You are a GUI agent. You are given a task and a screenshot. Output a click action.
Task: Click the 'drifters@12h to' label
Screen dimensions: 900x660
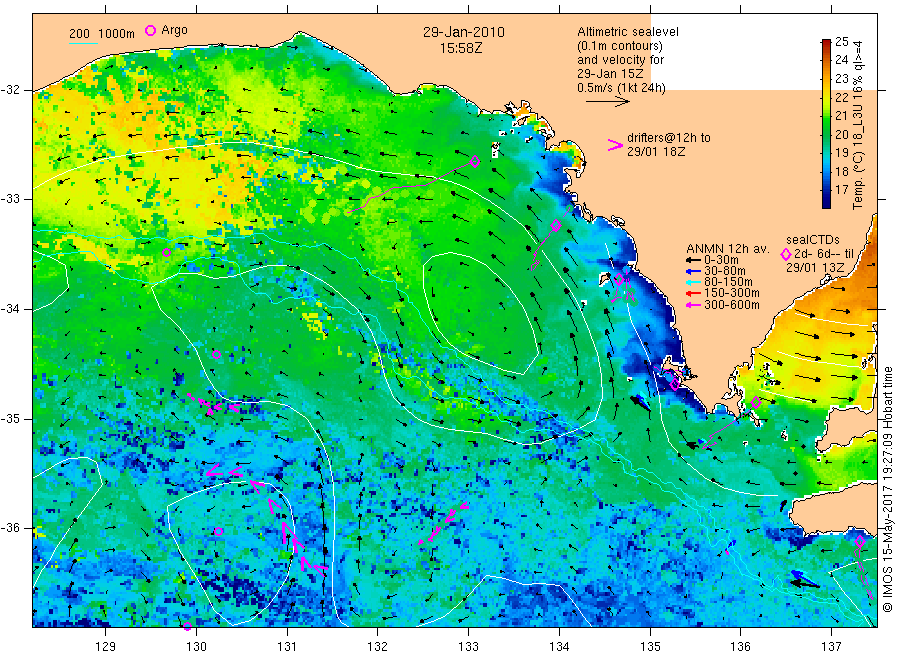(669, 138)
